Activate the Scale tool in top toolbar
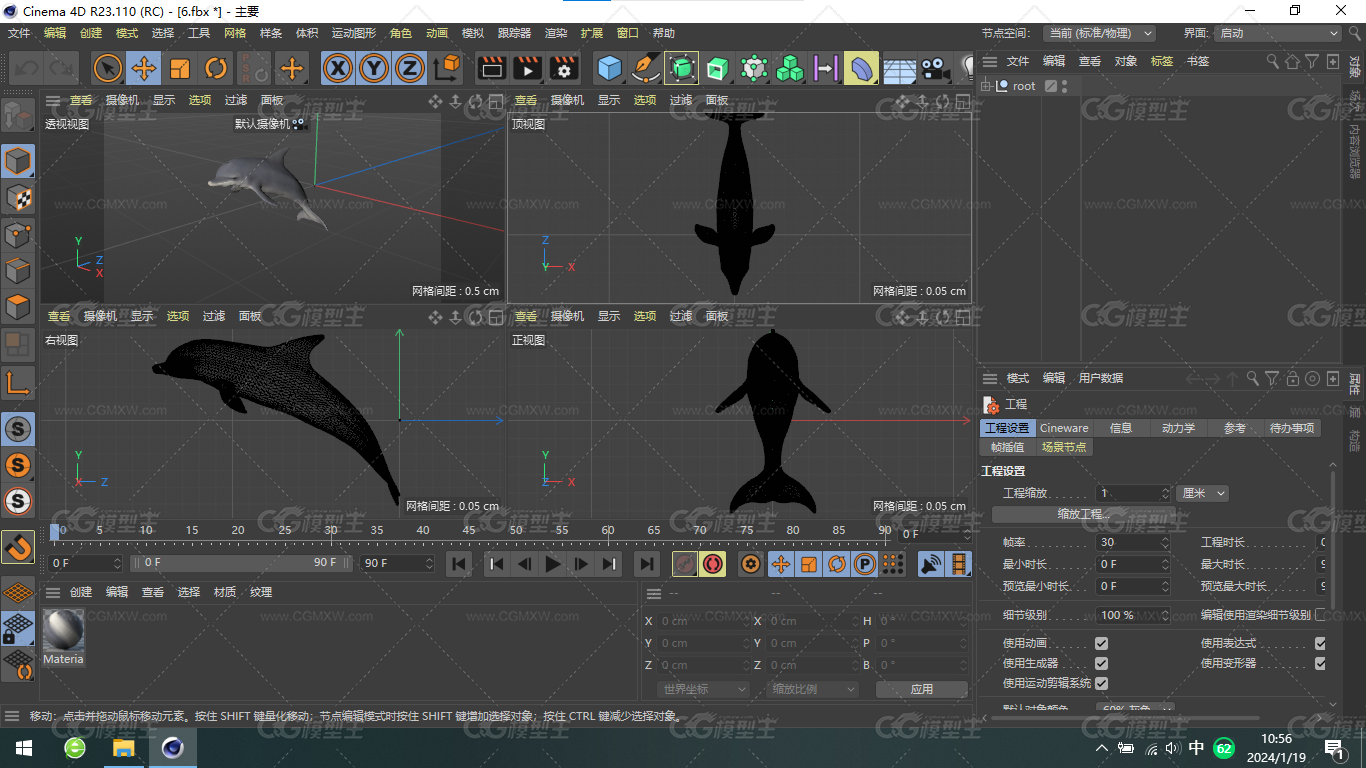Image resolution: width=1366 pixels, height=768 pixels. [x=180, y=68]
